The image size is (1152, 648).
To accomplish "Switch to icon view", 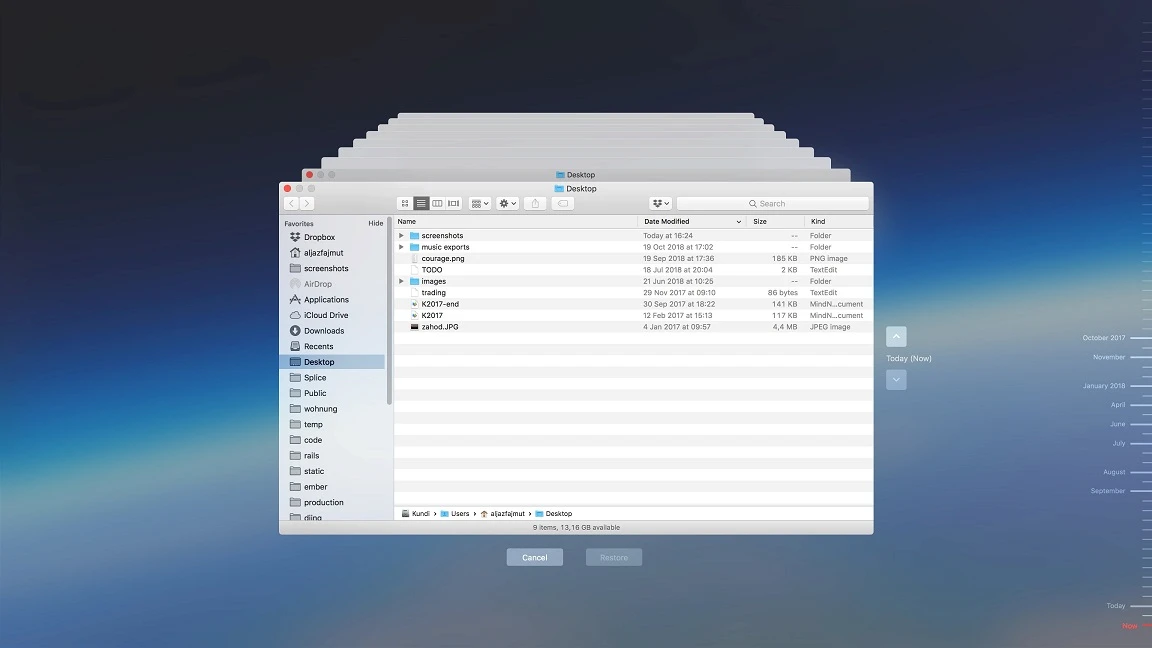I will point(405,203).
